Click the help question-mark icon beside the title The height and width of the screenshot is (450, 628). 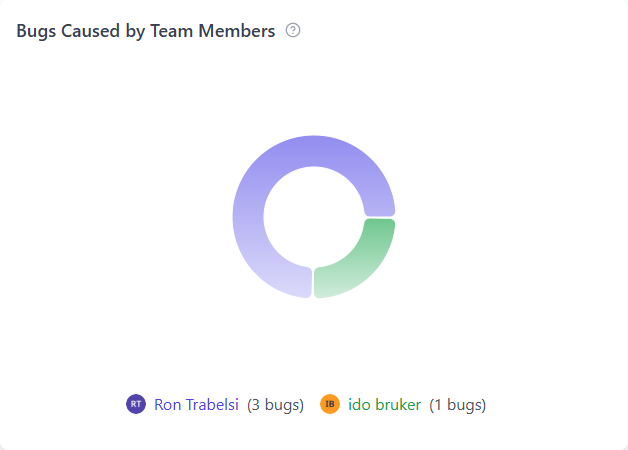293,30
